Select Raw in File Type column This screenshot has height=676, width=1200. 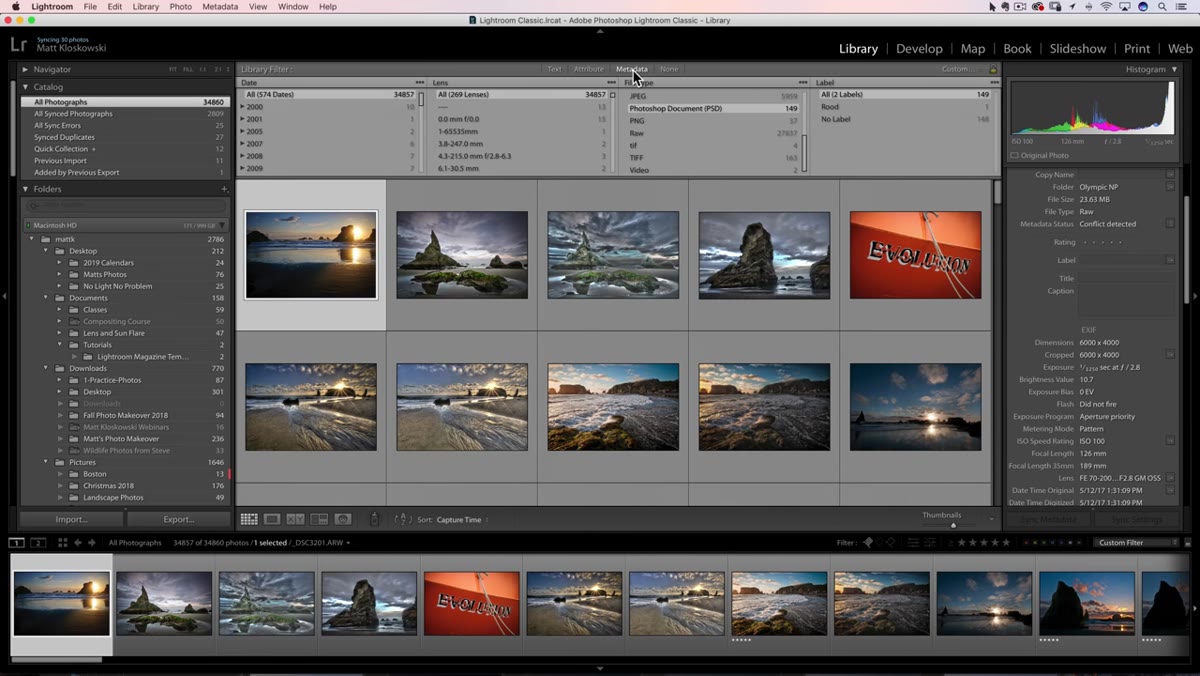[713, 132]
